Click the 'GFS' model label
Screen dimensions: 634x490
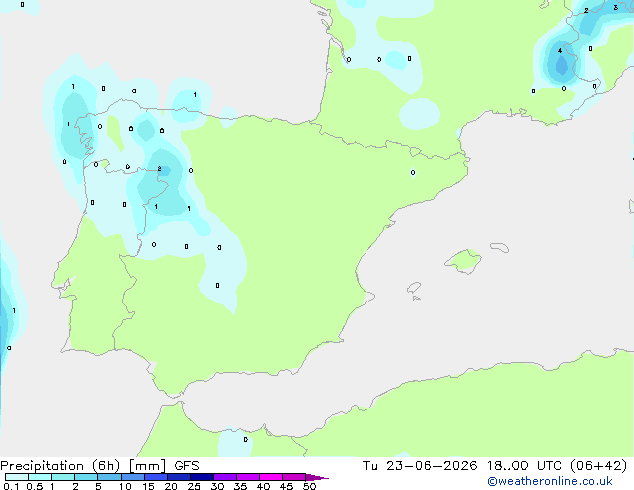(187, 466)
